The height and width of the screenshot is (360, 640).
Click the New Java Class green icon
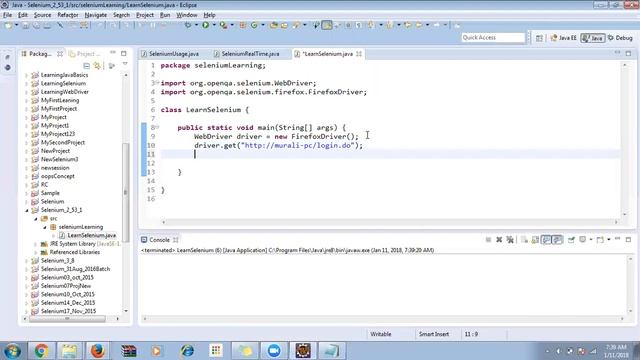coord(254,25)
